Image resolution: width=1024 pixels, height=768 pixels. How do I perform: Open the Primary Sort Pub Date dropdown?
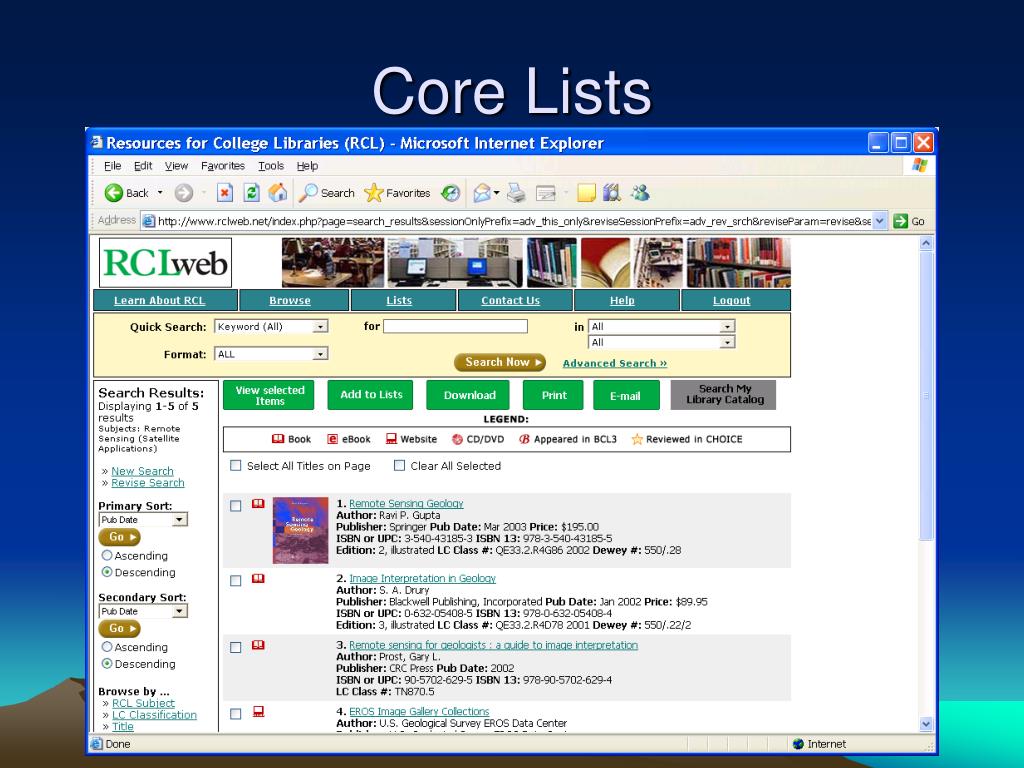(x=143, y=520)
